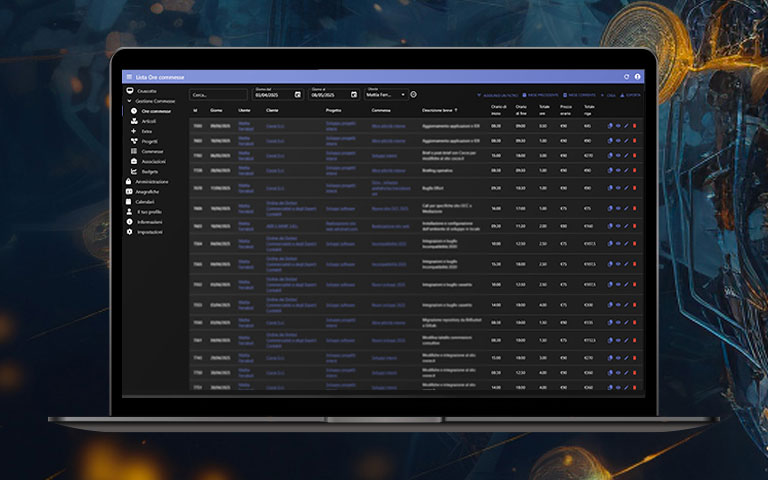Edit the Bugfix Effort row
This screenshot has width=768, height=480.
[626, 188]
